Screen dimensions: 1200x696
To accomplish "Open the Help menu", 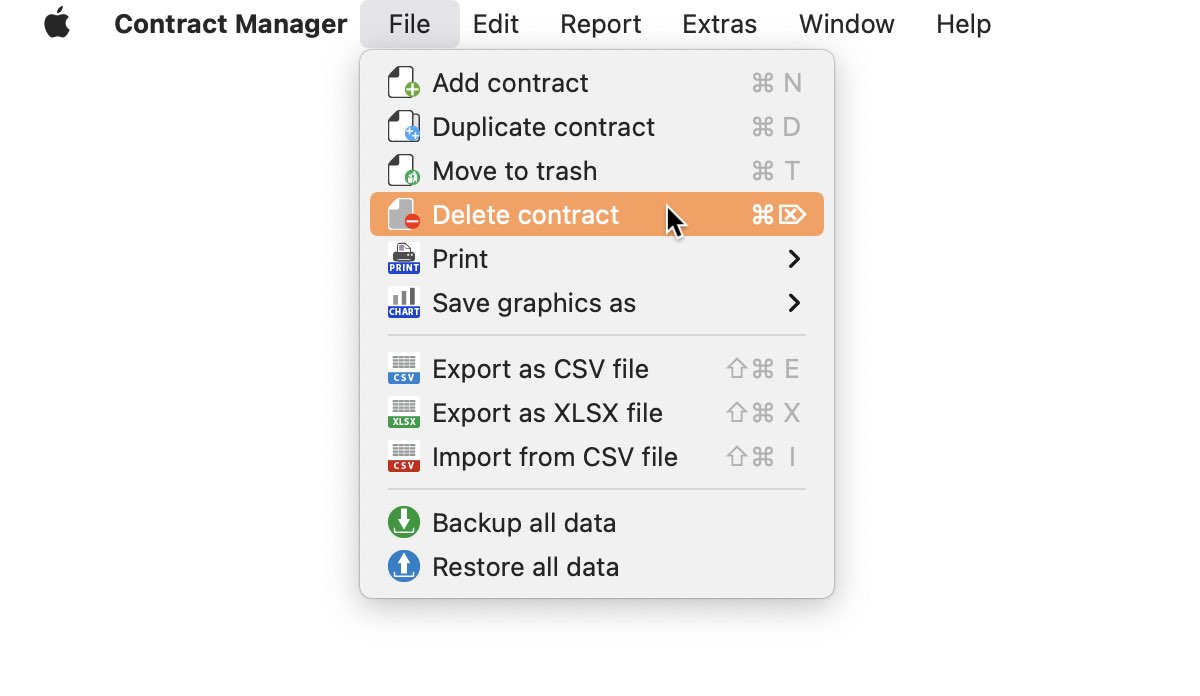I will tap(964, 24).
